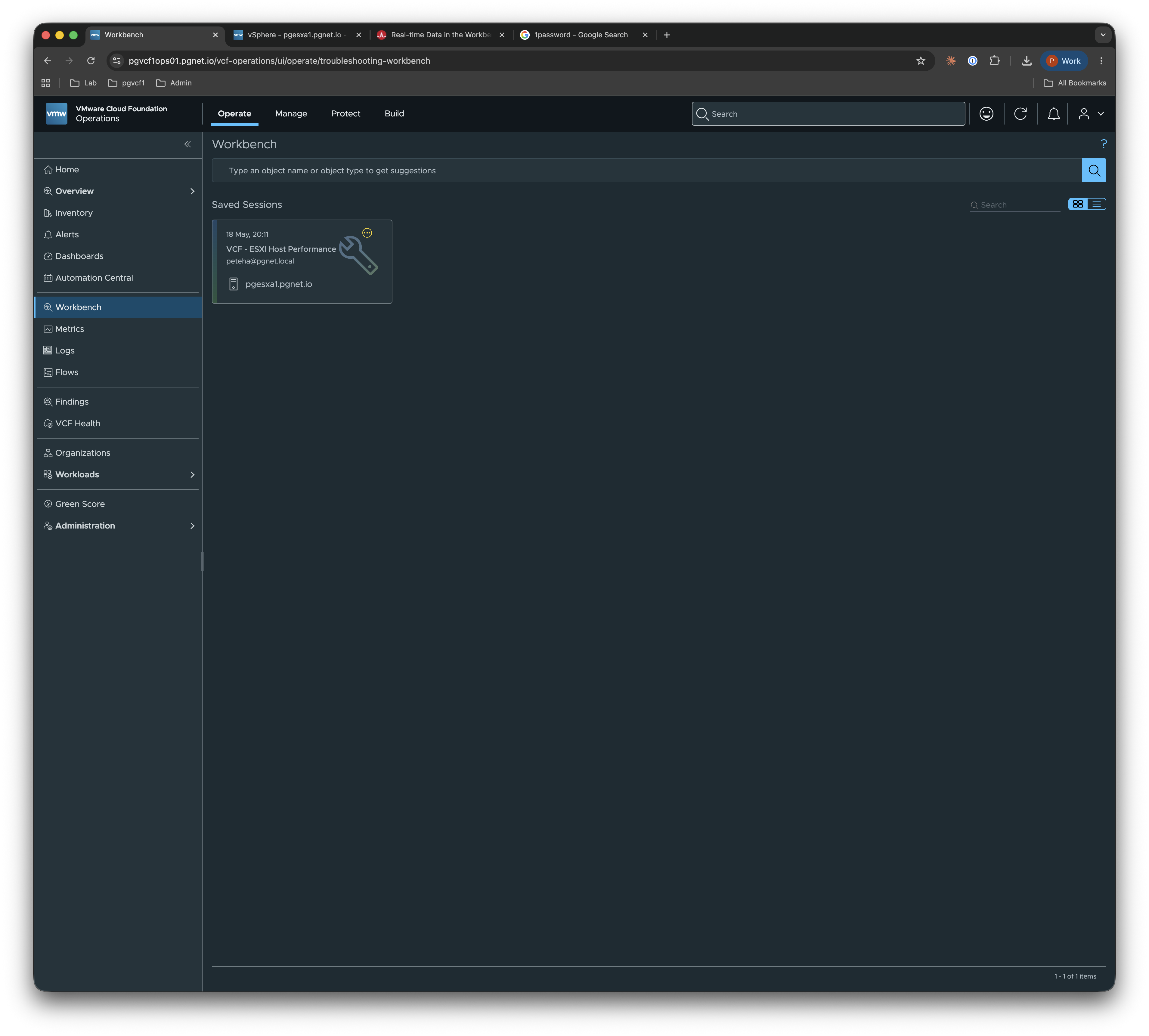Click the sidebar resize handle
The height and width of the screenshot is (1036, 1149).
(203, 561)
